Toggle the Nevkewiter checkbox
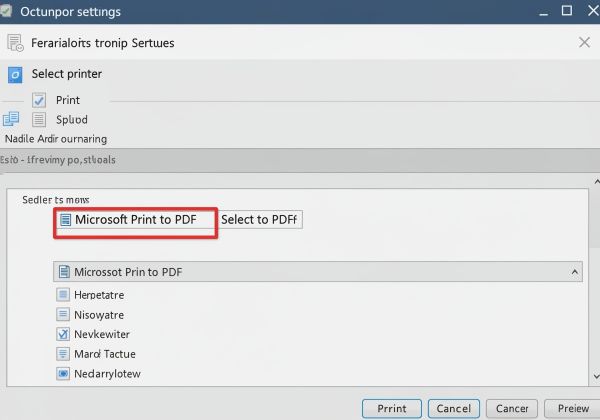 (64, 334)
